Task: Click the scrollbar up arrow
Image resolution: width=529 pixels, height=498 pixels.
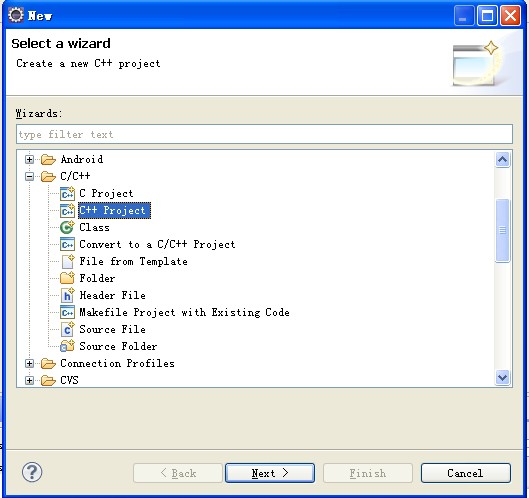Action: coord(503,159)
